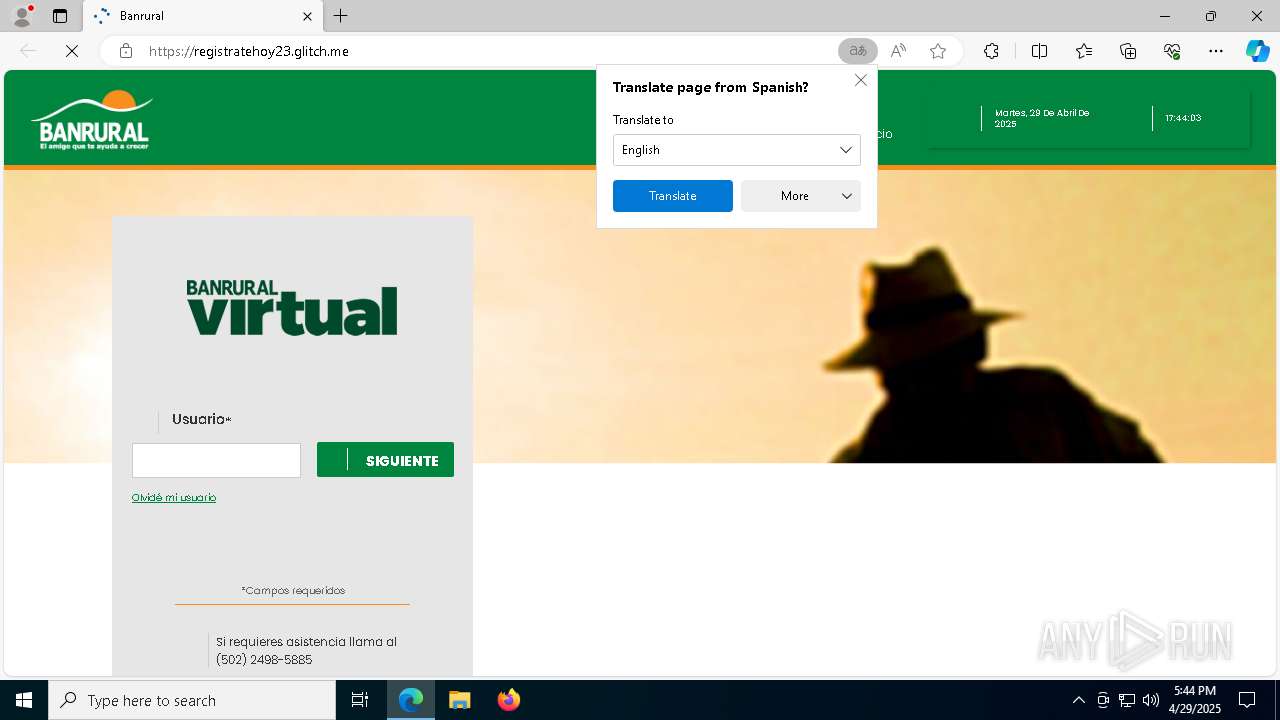The width and height of the screenshot is (1280, 720).
Task: Open Settings and more menu
Action: [1216, 51]
